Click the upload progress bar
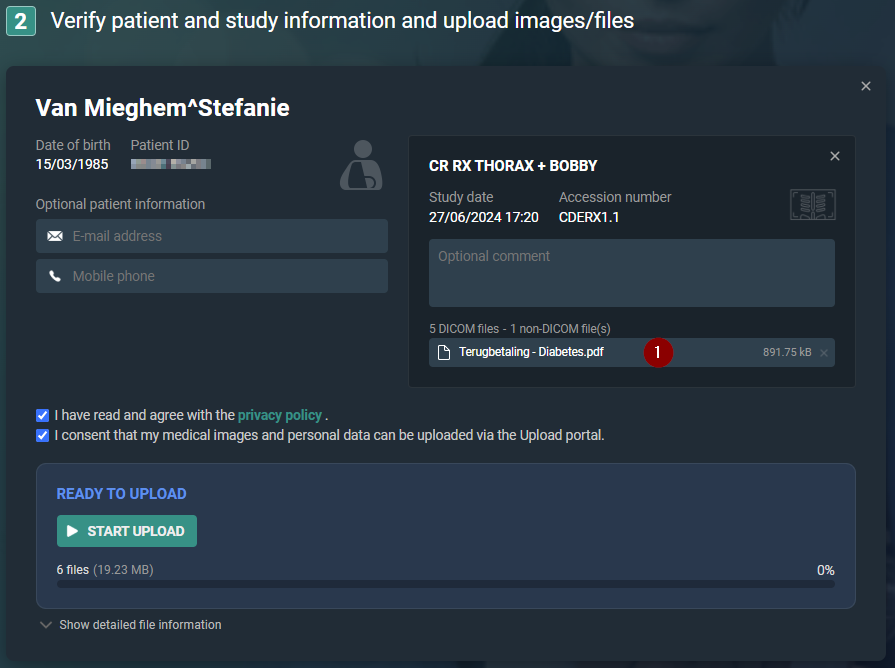This screenshot has width=895, height=668. click(x=445, y=584)
